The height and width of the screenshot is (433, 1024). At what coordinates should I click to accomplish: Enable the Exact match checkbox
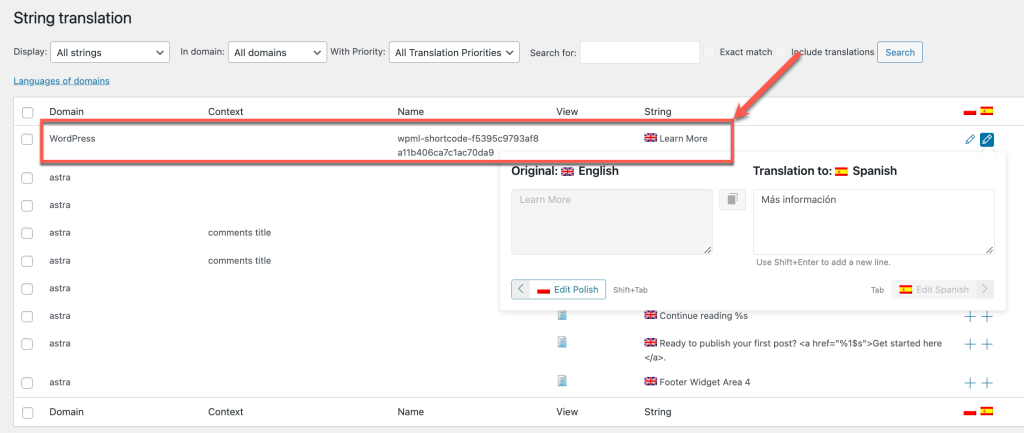click(x=709, y=52)
